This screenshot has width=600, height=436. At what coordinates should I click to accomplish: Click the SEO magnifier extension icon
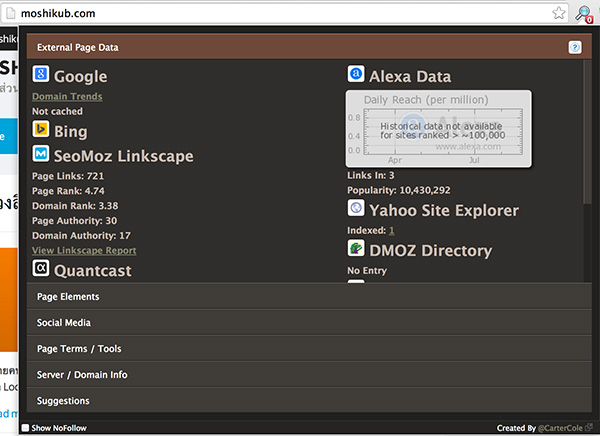[584, 14]
